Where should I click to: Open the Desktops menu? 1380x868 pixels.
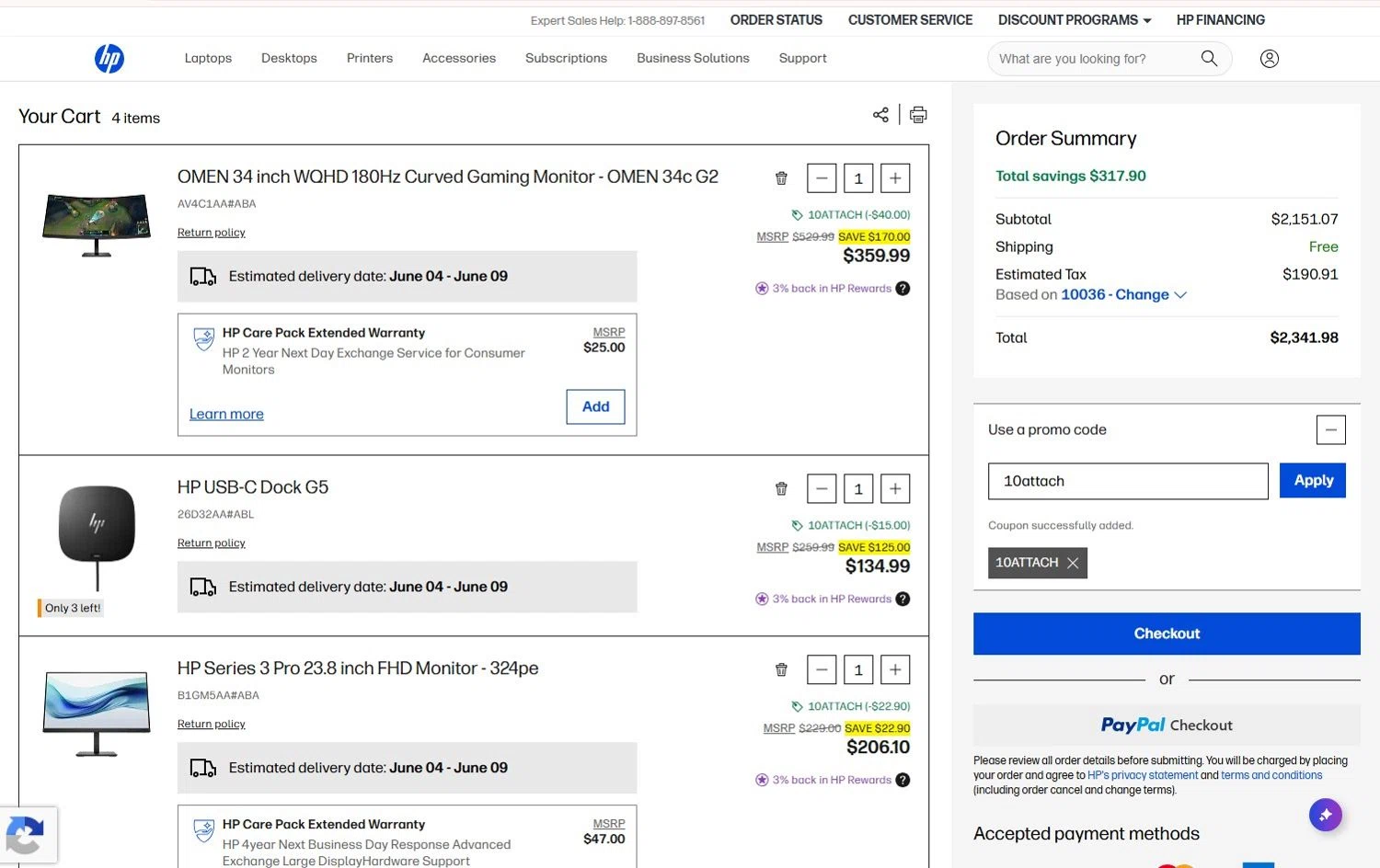(x=289, y=58)
